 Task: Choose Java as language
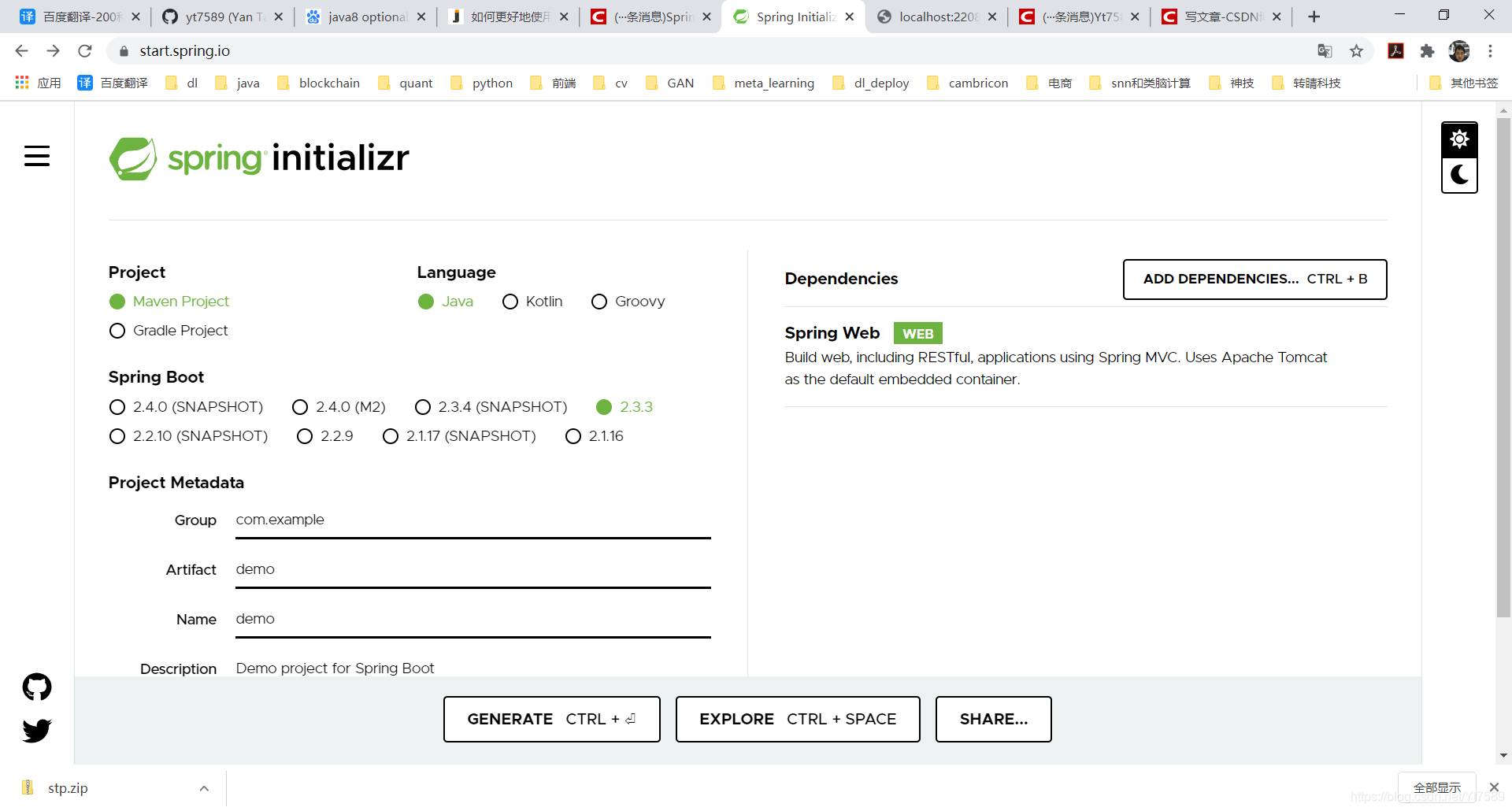coord(446,302)
